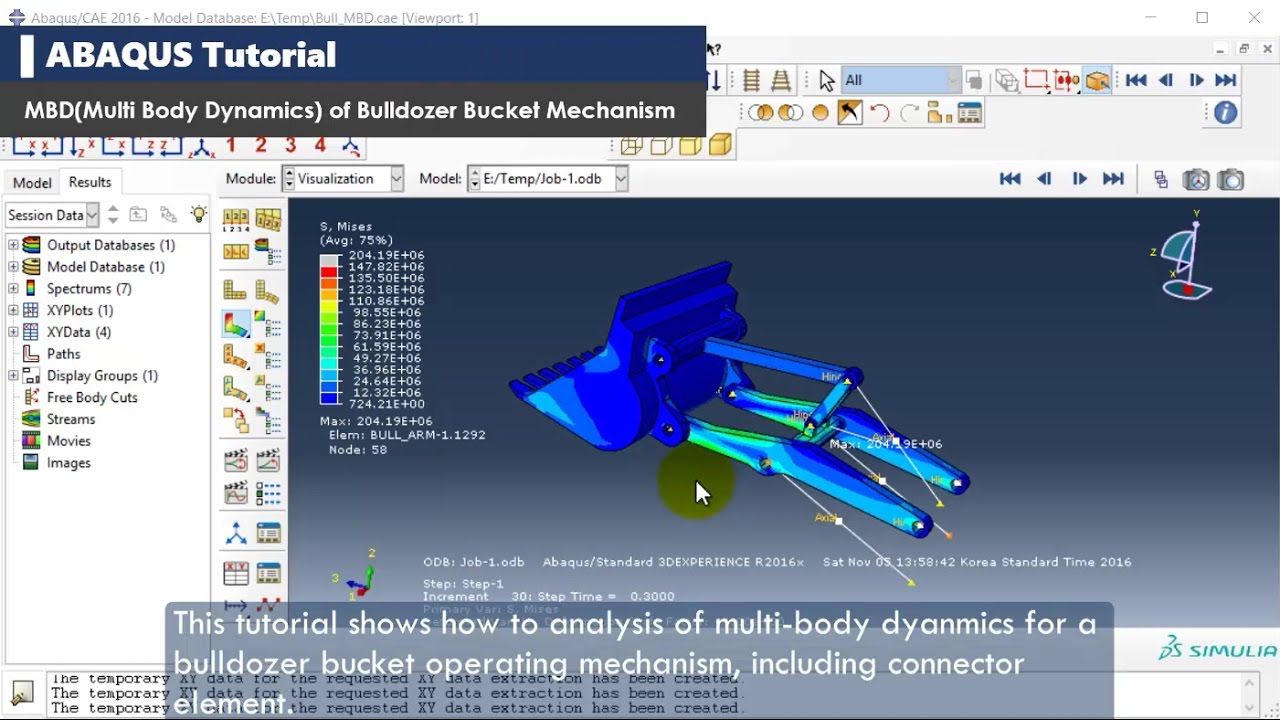The image size is (1280, 720).
Task: Open the Display Group Manager icon
Action: [x=969, y=113]
